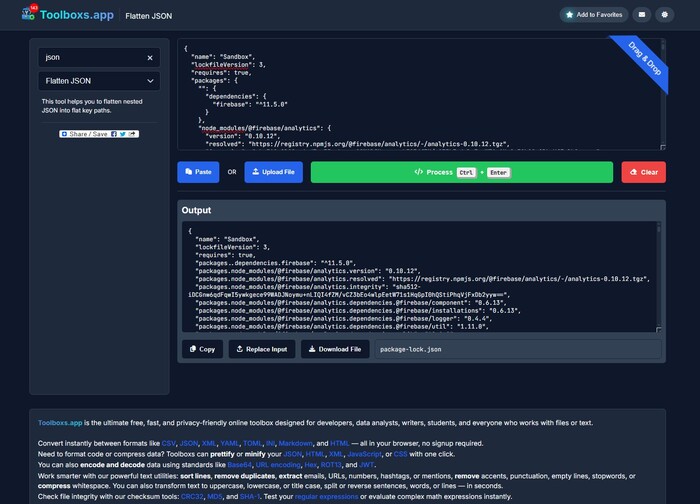The image size is (700, 504).
Task: Open the JavaScript link
Action: click(364, 454)
